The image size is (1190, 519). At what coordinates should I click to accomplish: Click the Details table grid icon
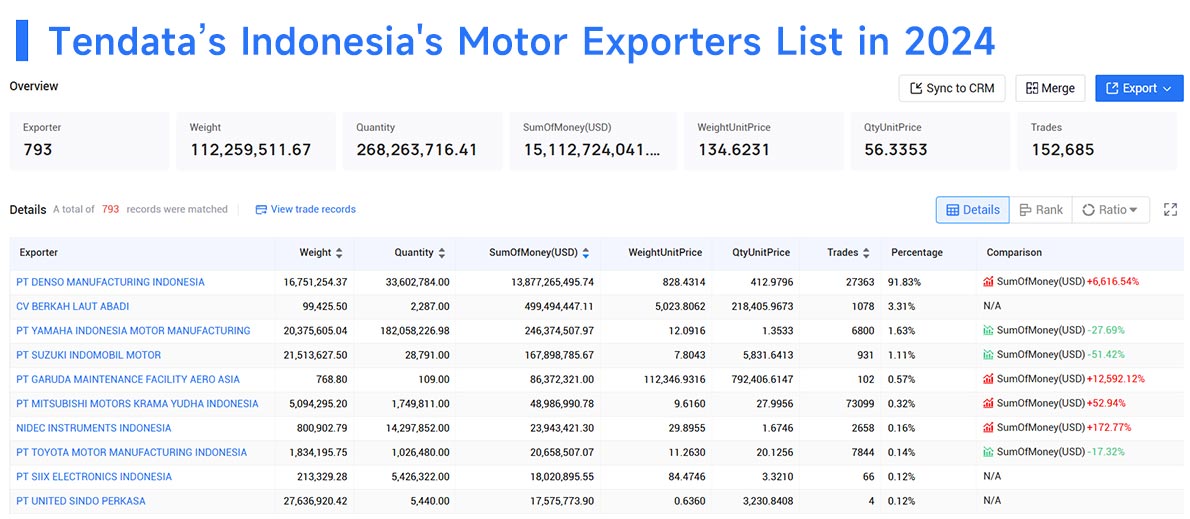[952, 210]
